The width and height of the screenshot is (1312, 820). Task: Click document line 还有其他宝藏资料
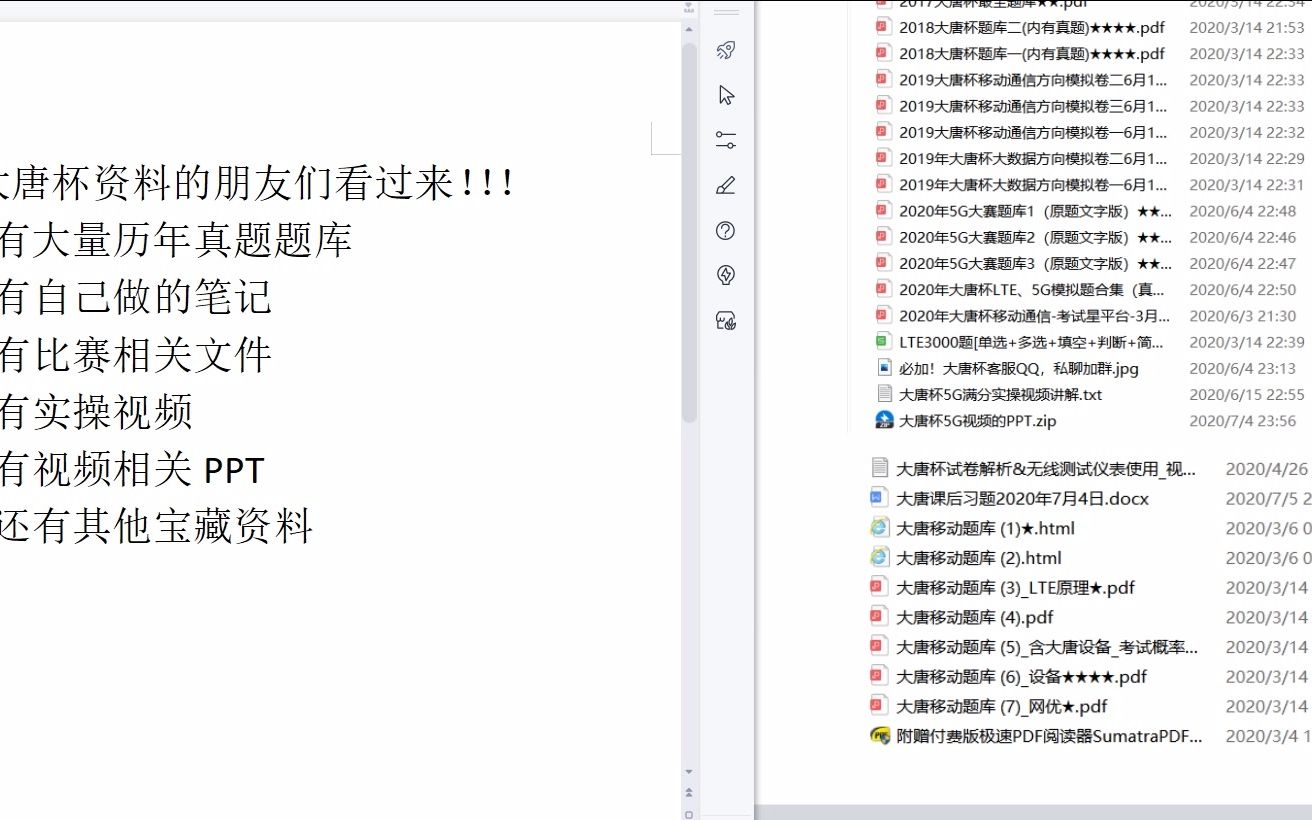point(156,525)
